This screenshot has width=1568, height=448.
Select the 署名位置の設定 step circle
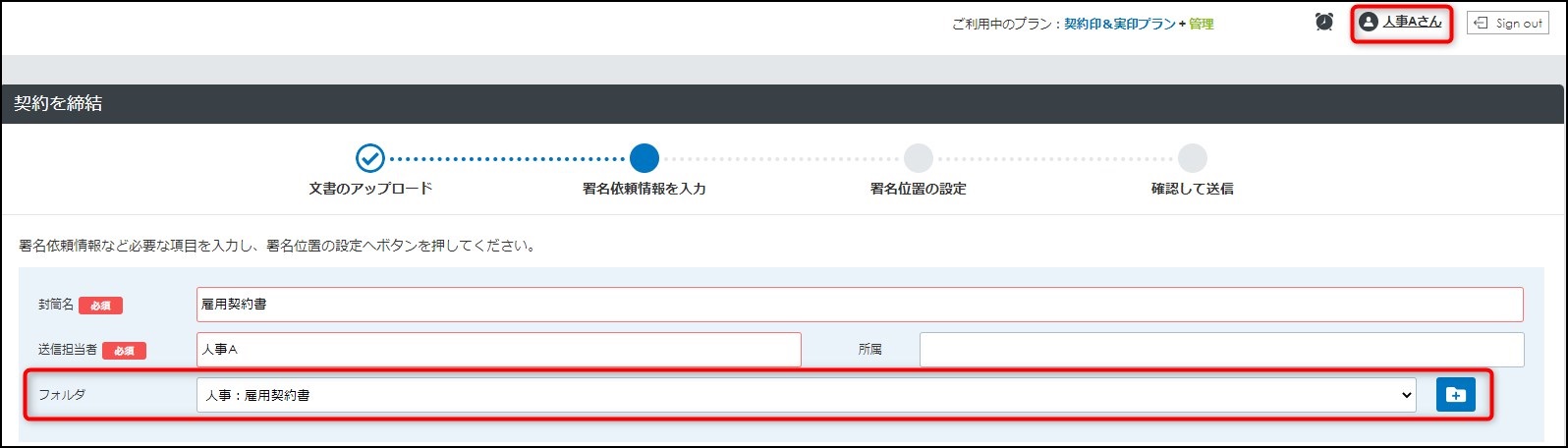pos(919,157)
